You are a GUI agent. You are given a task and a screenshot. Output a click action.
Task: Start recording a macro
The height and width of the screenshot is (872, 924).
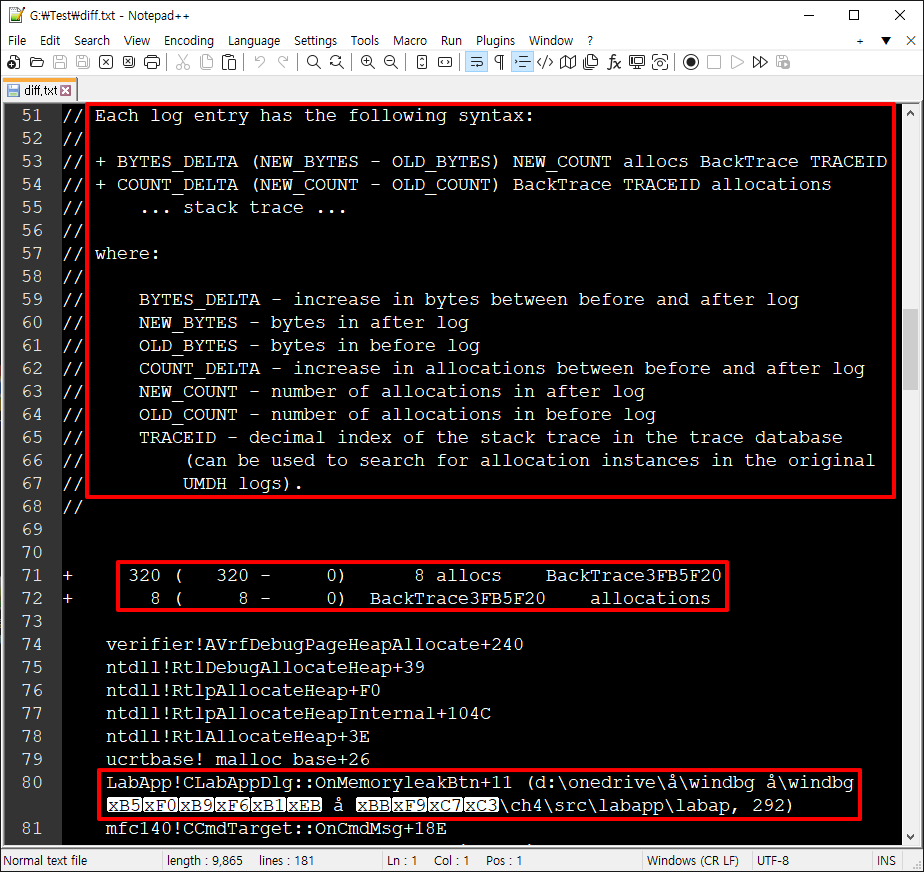click(691, 62)
